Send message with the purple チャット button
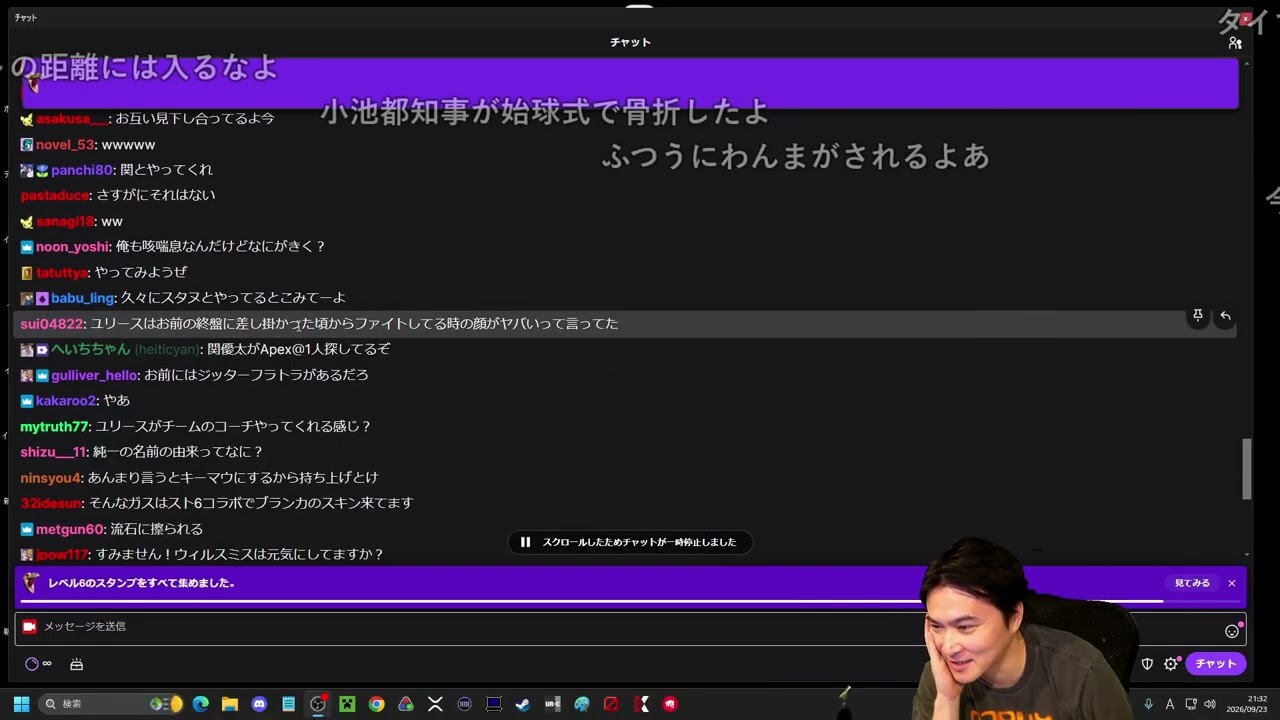 (1216, 663)
